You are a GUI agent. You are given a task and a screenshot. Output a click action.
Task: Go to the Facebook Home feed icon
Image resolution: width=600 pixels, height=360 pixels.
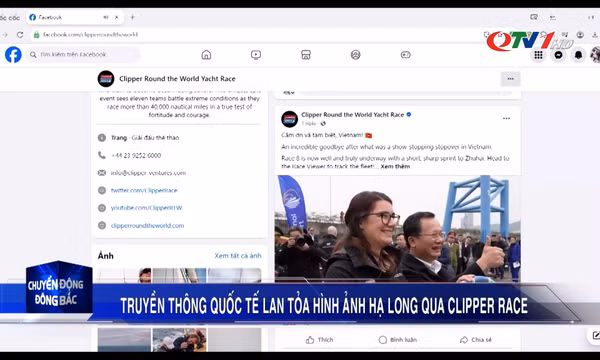coord(206,55)
